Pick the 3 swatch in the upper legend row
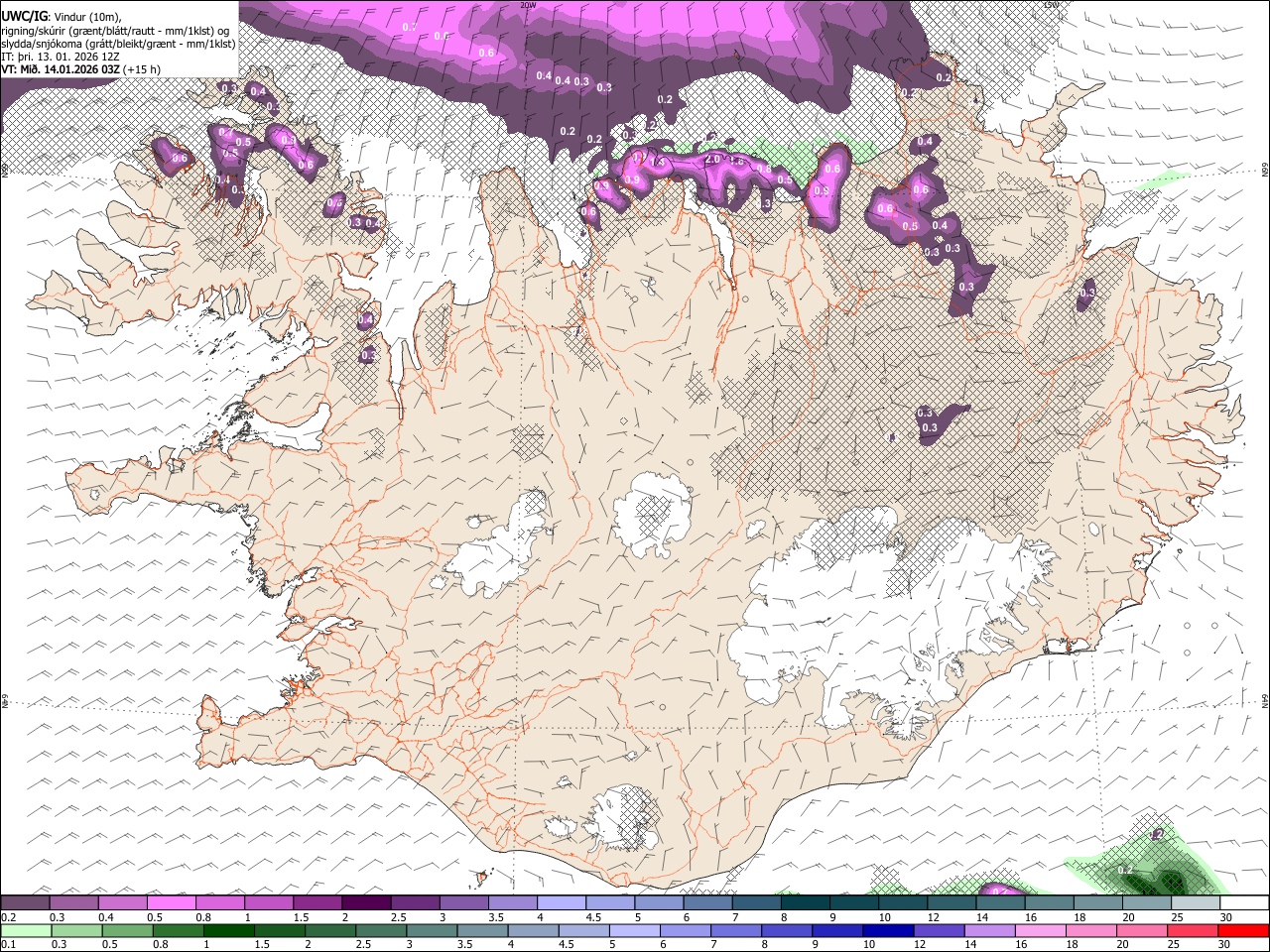Screen dimensions: 1270x952 coord(462,902)
